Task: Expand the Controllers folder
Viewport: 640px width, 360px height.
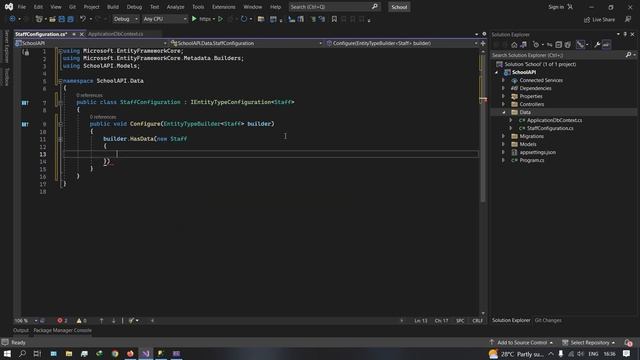Action: click(x=503, y=104)
